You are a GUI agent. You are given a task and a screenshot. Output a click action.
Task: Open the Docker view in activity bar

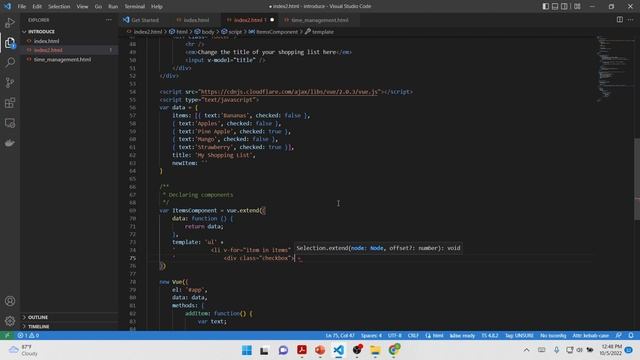coord(10,143)
